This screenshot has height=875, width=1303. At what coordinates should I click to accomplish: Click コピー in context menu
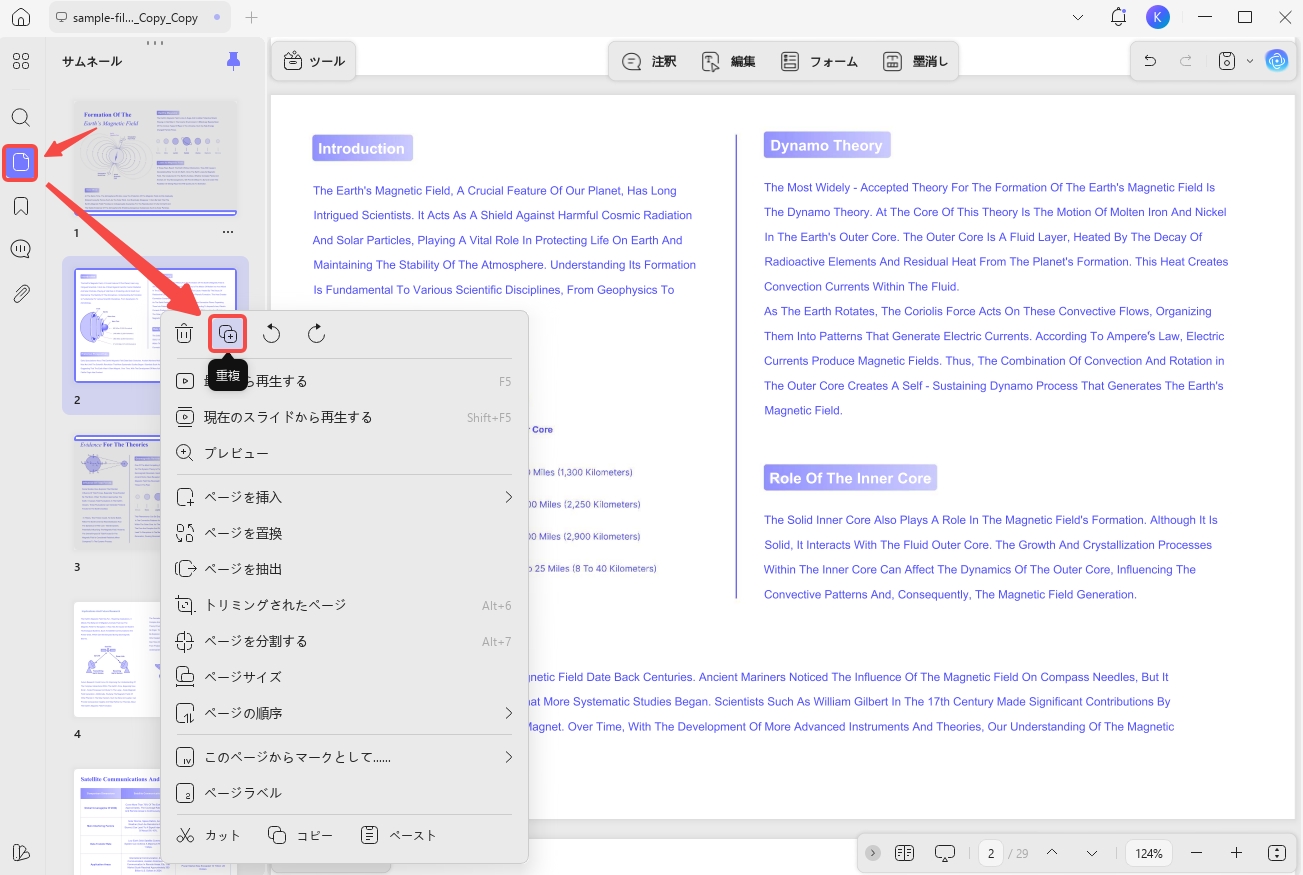[x=301, y=835]
